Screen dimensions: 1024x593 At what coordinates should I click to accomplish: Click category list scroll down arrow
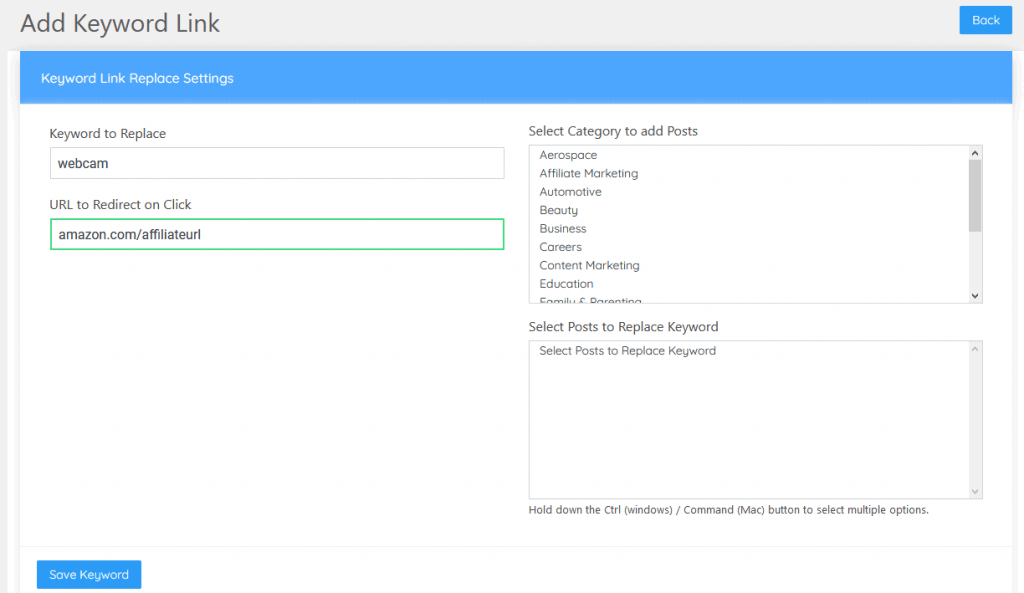pos(975,295)
